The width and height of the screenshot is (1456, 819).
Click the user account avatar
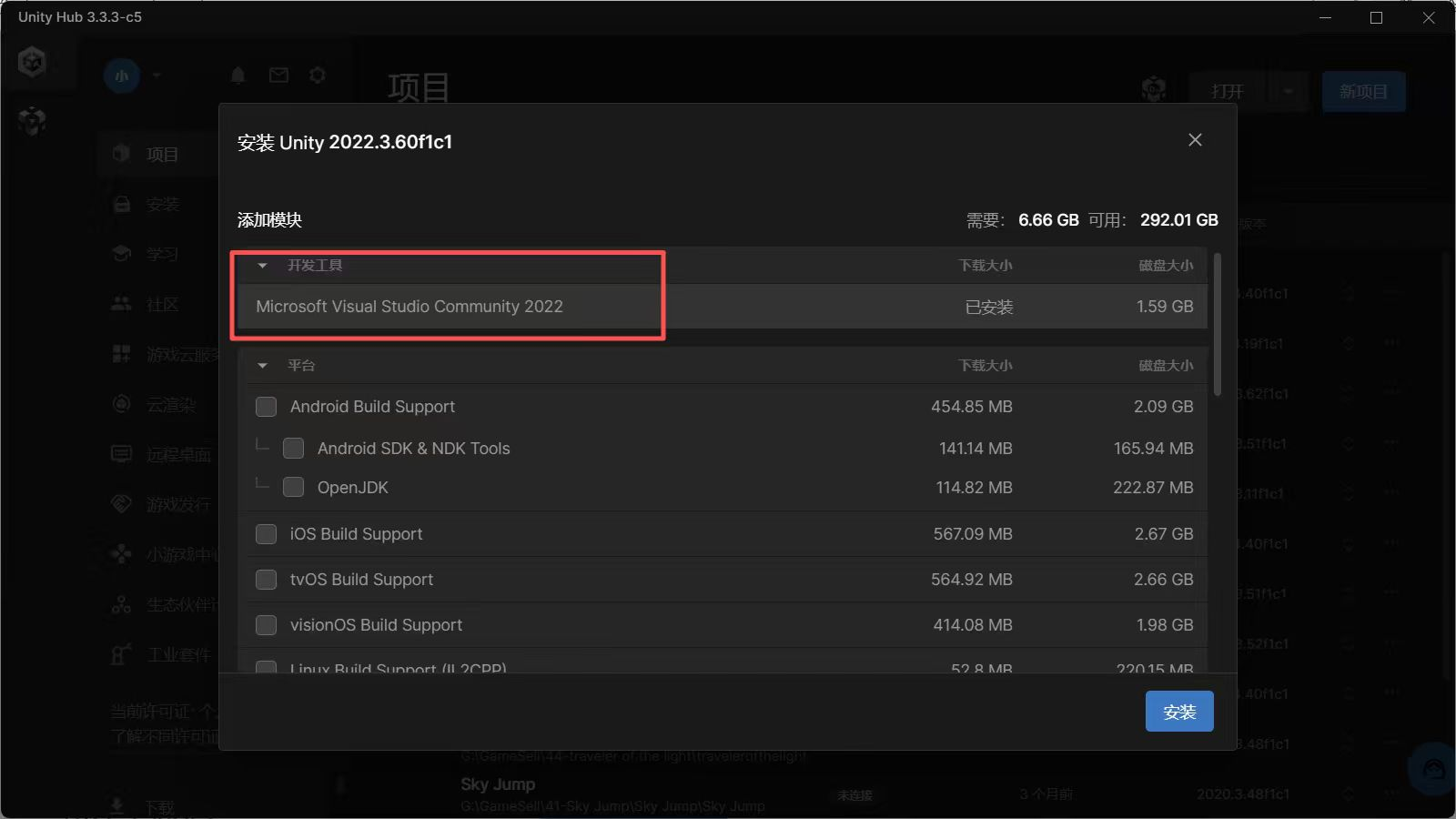coord(122,76)
